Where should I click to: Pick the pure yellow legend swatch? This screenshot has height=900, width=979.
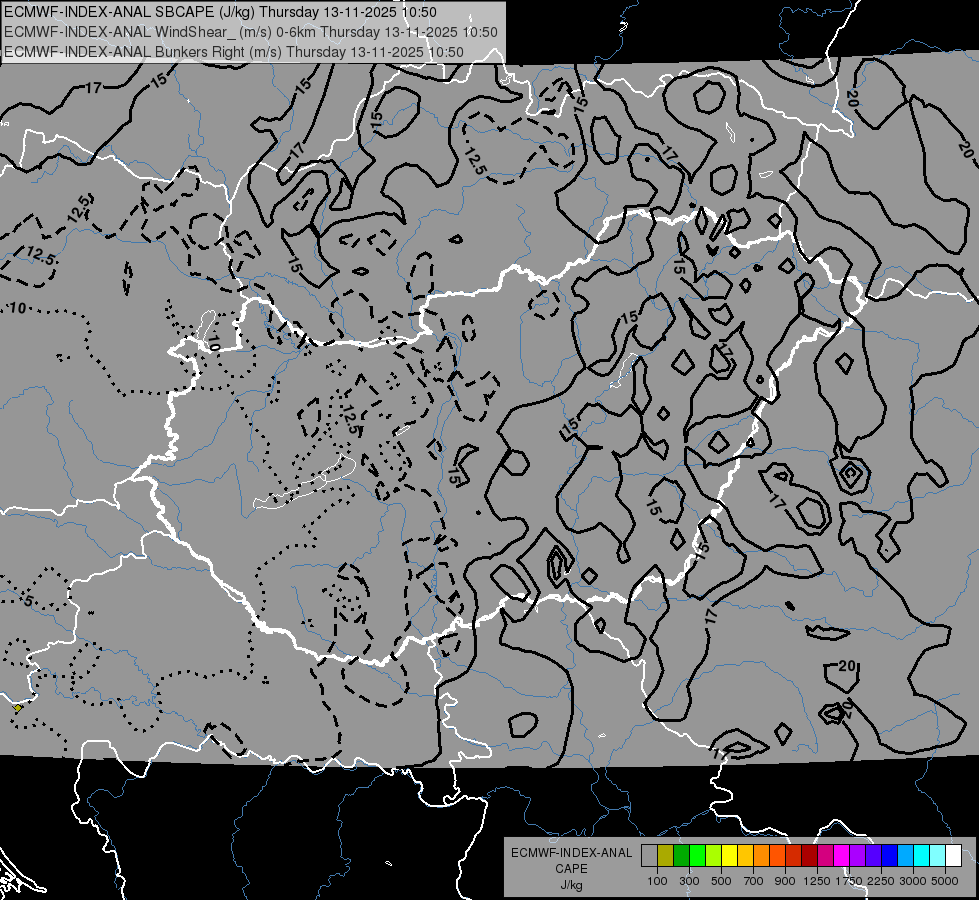pyautogui.click(x=729, y=856)
